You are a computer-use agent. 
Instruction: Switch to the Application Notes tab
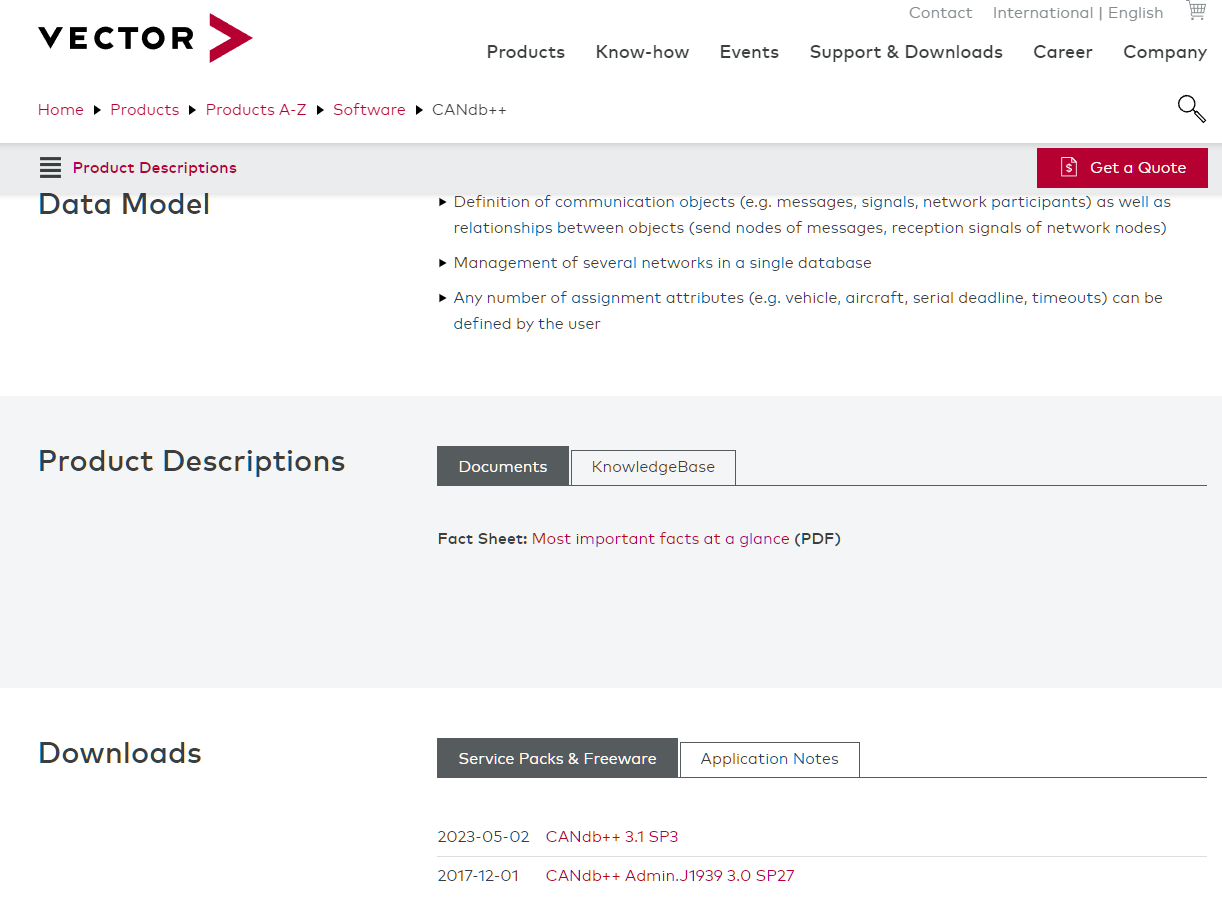(769, 759)
